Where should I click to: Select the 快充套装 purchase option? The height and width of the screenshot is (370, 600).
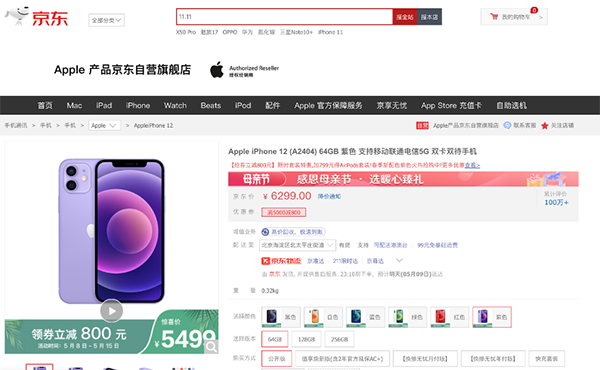[546, 359]
